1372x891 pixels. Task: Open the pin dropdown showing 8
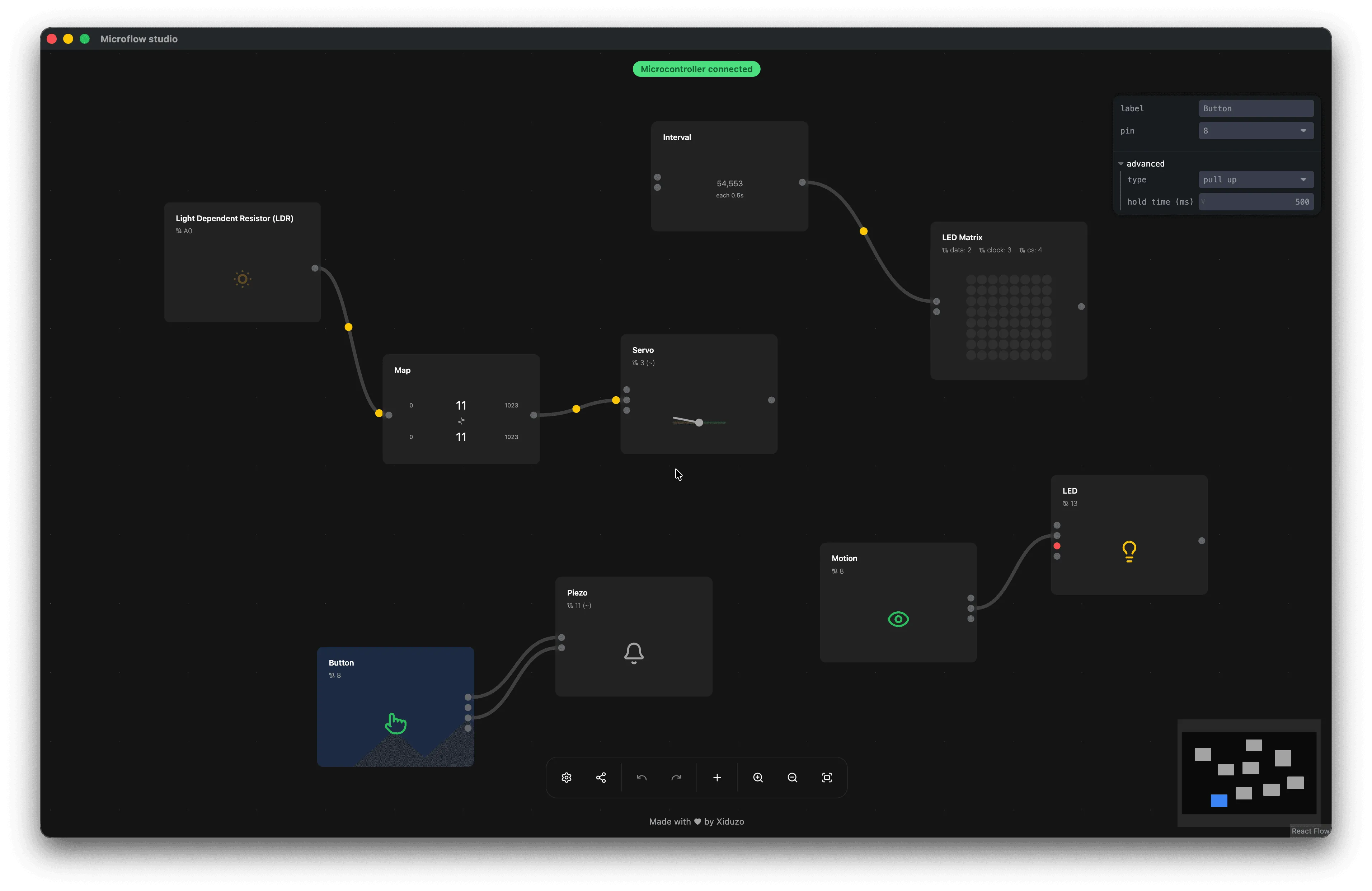pos(1255,131)
